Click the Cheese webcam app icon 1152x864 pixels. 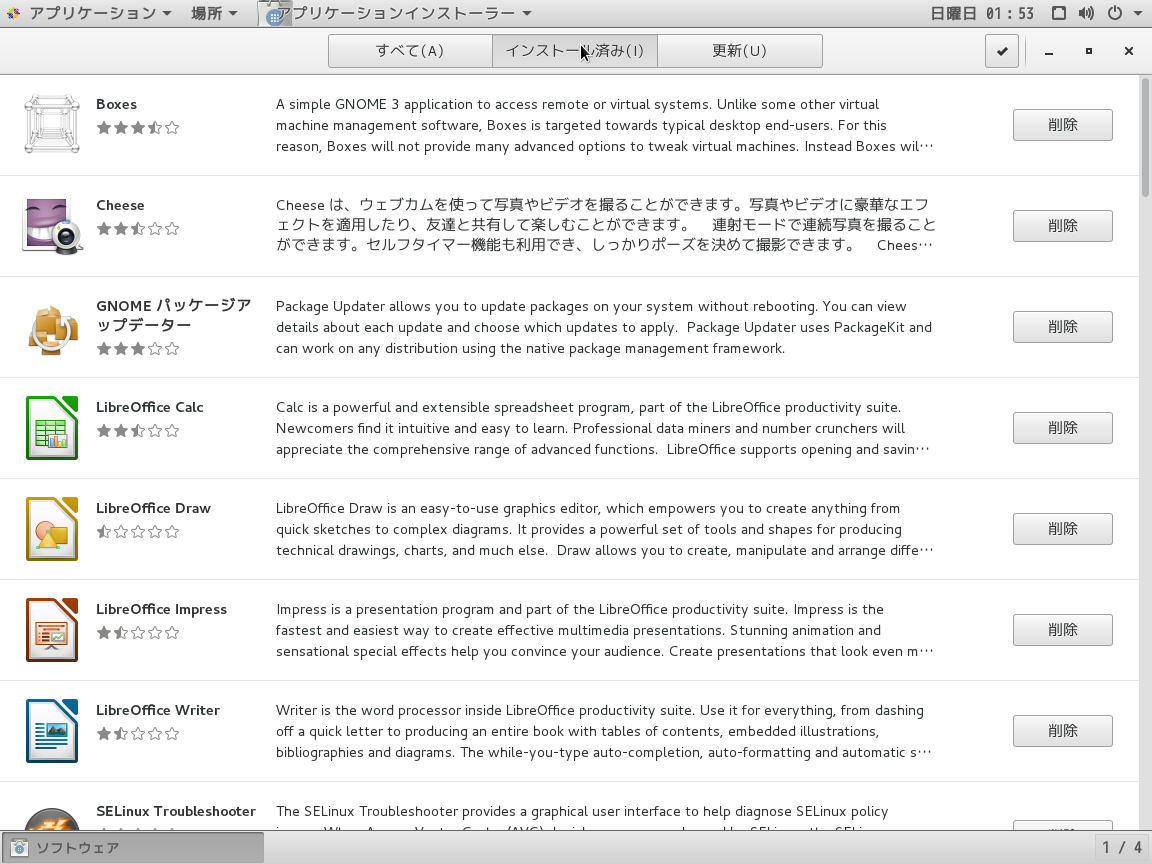tap(52, 226)
